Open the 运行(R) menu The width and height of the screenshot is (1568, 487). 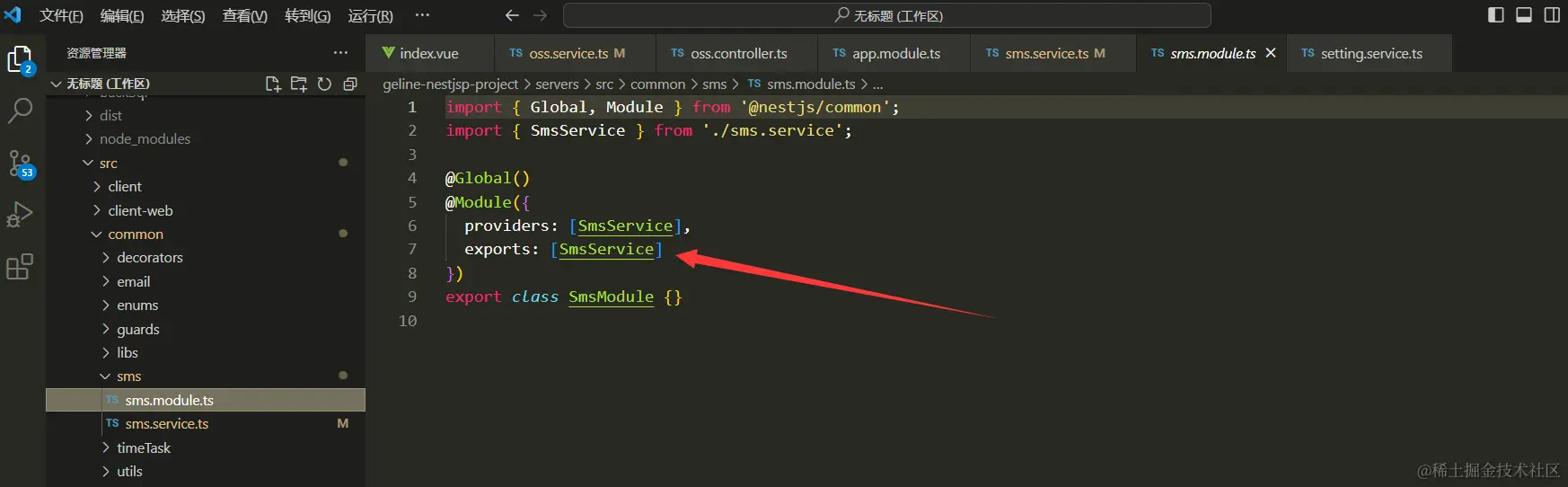371,15
